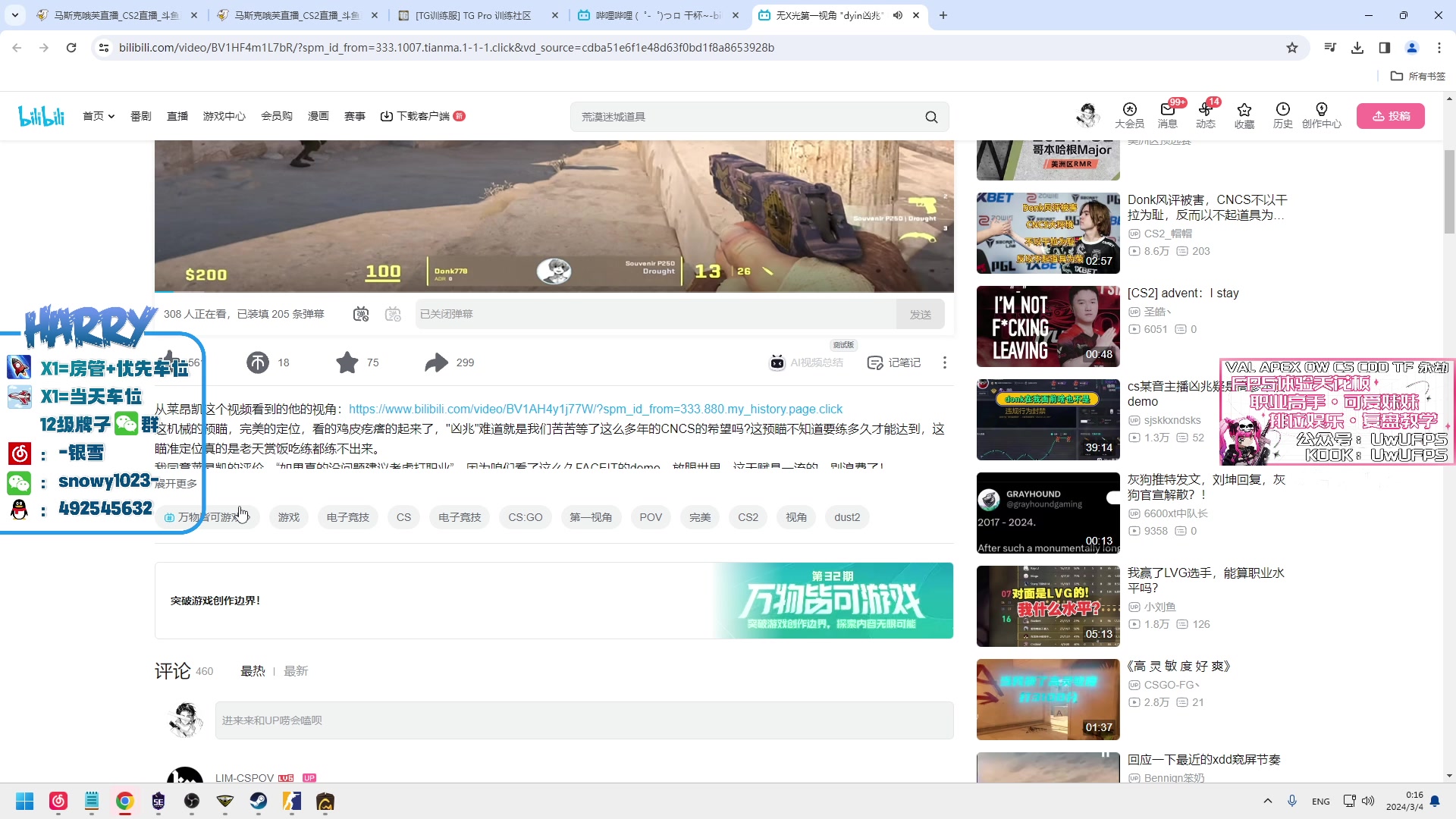1456x819 pixels.
Task: Toggle the danmaku display switch icon
Action: tap(361, 314)
